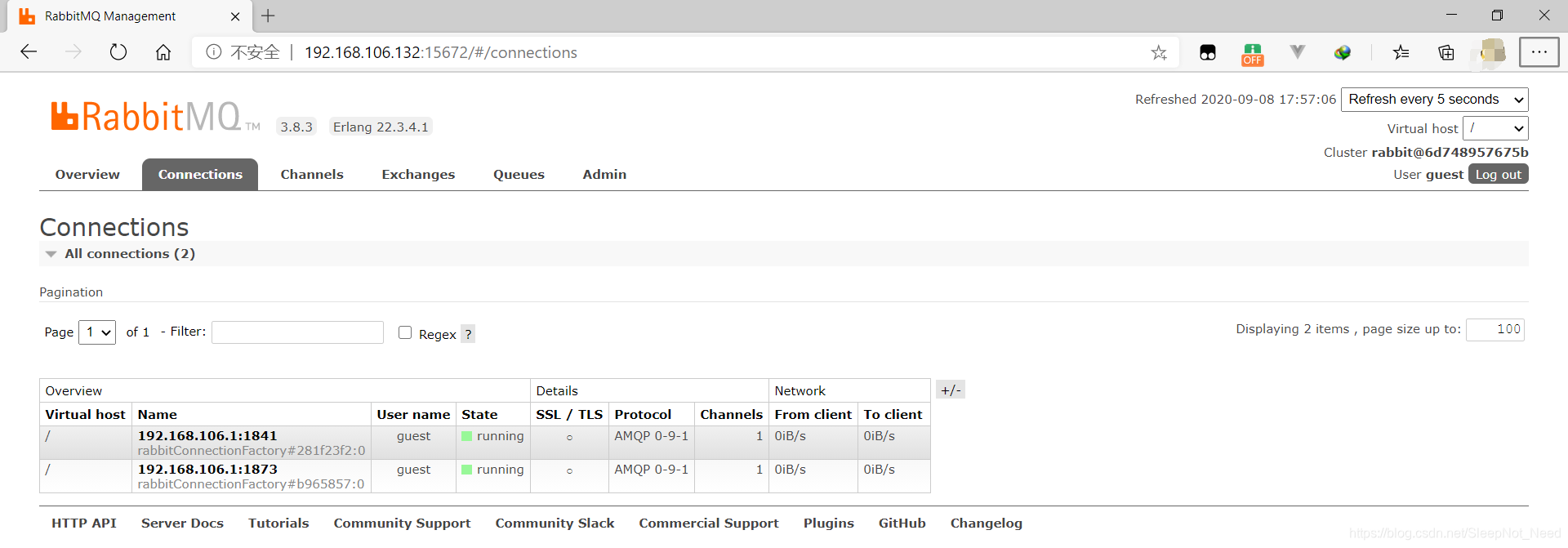Sort by User name column header
The height and width of the screenshot is (548, 1568).
413,415
